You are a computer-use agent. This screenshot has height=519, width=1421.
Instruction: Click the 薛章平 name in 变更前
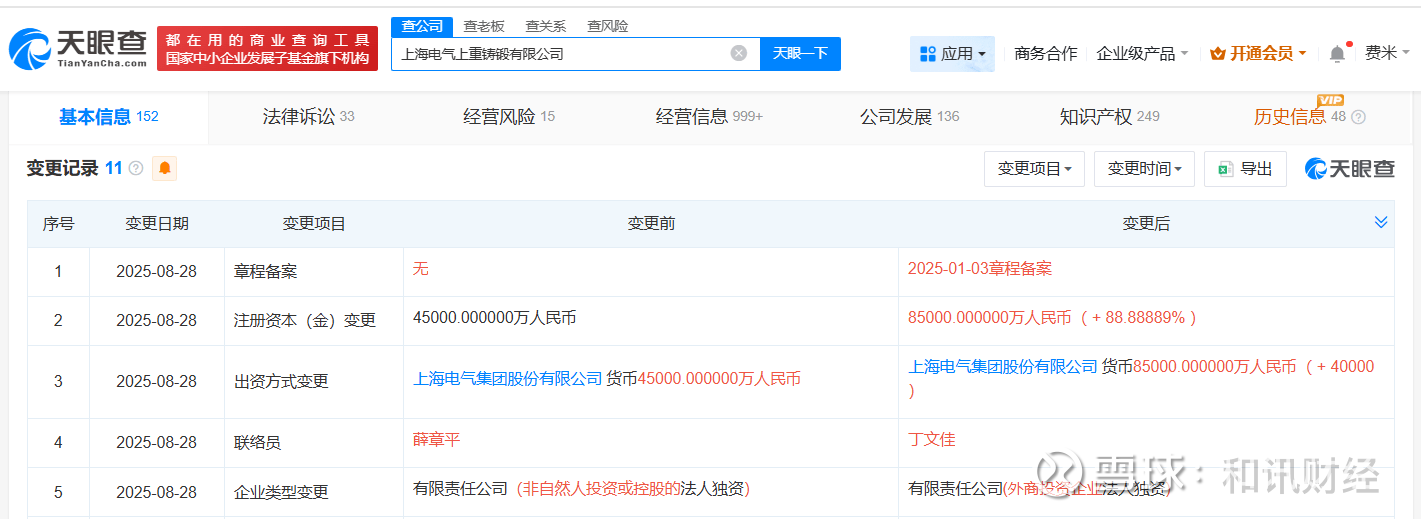pyautogui.click(x=437, y=440)
